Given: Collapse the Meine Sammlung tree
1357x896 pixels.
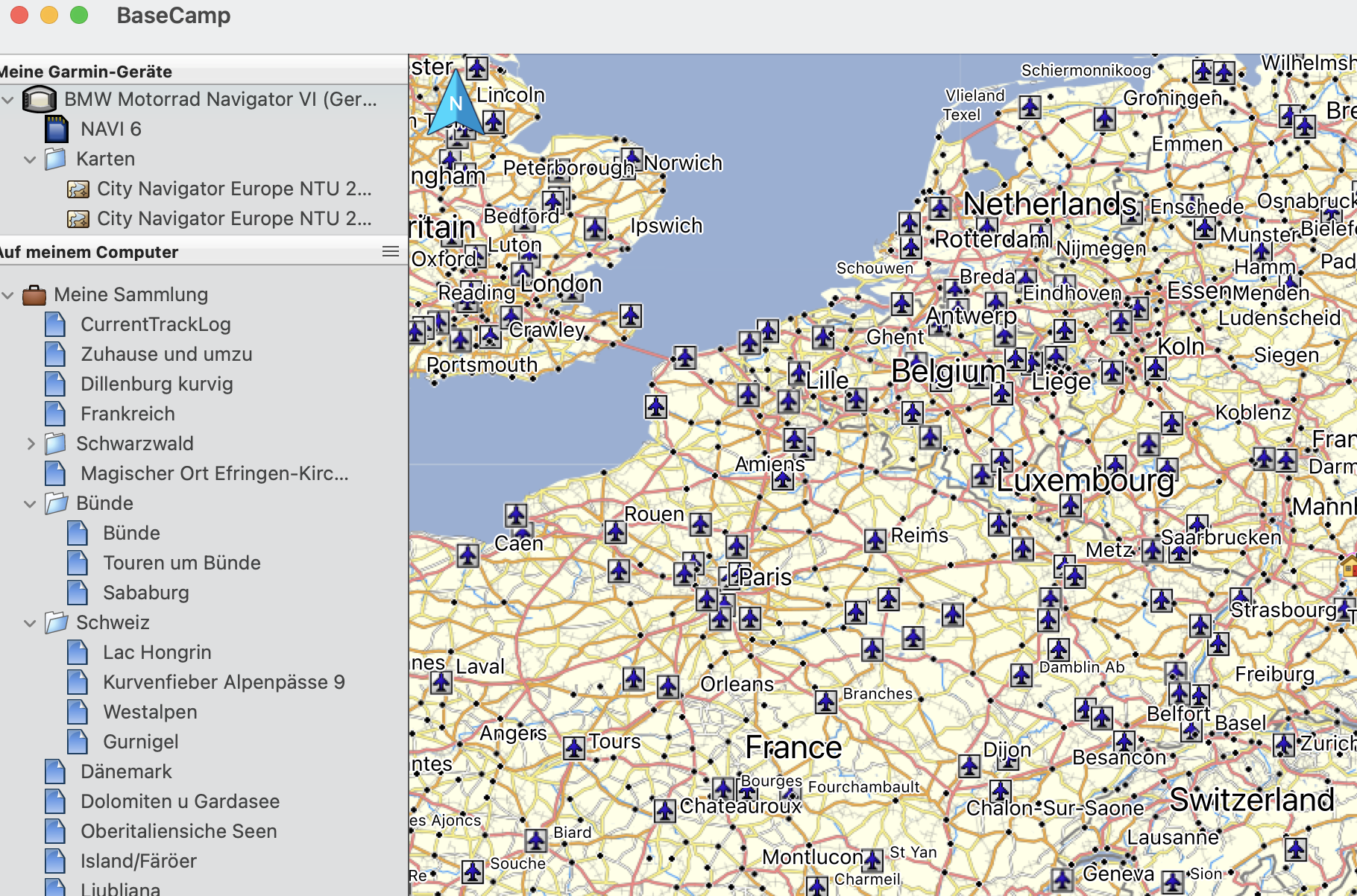Looking at the screenshot, I should point(8,295).
